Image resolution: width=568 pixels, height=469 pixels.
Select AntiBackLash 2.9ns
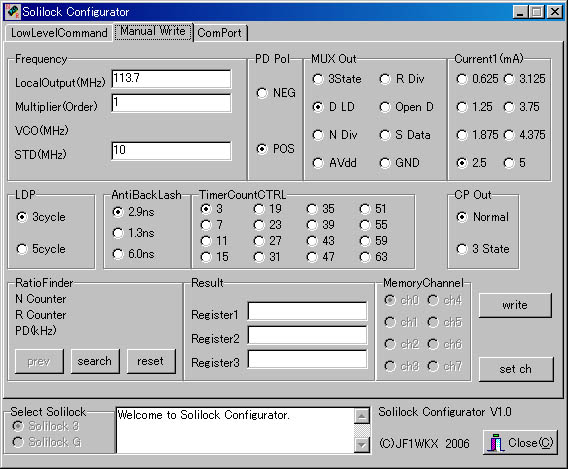pos(133,212)
